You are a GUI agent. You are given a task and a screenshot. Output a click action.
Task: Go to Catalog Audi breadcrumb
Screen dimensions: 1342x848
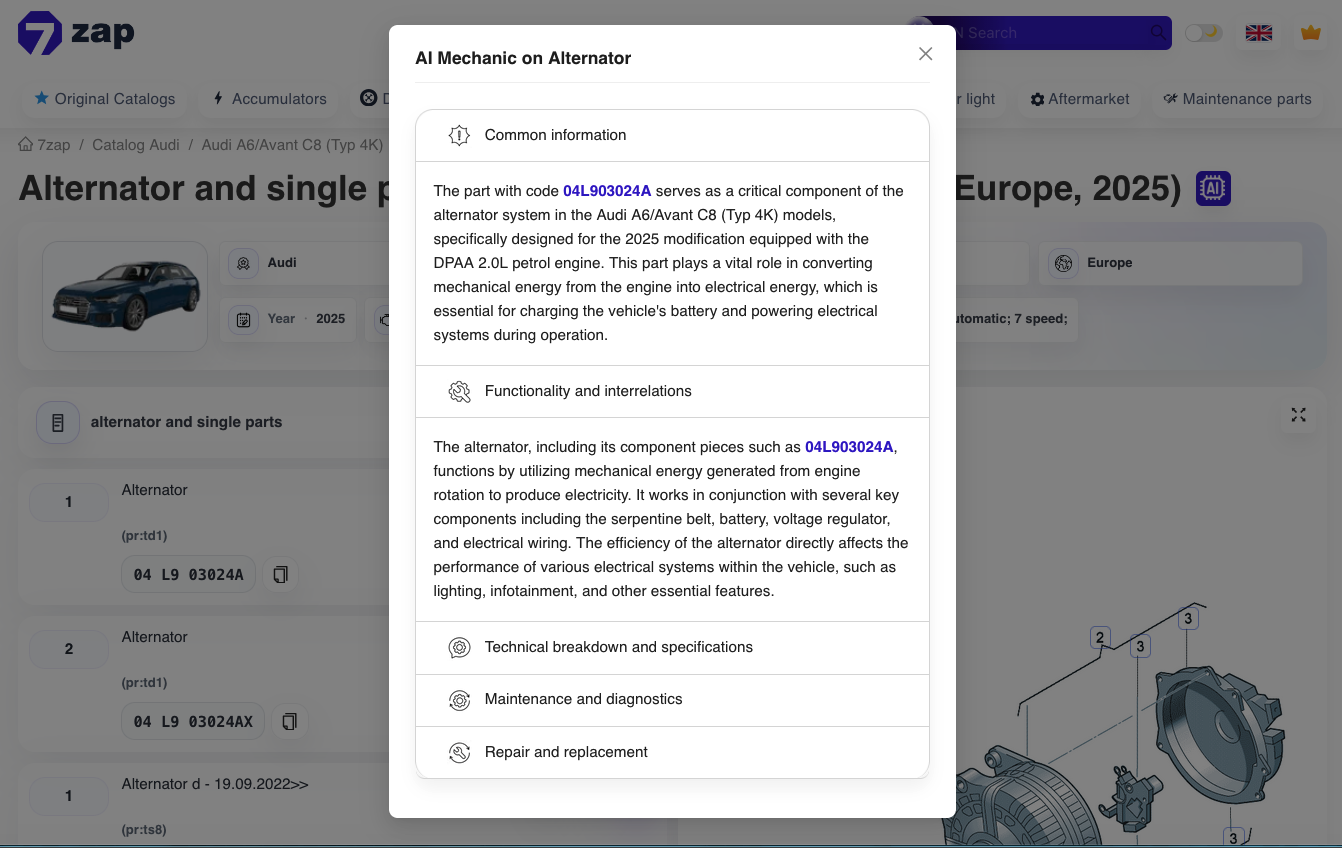136,145
